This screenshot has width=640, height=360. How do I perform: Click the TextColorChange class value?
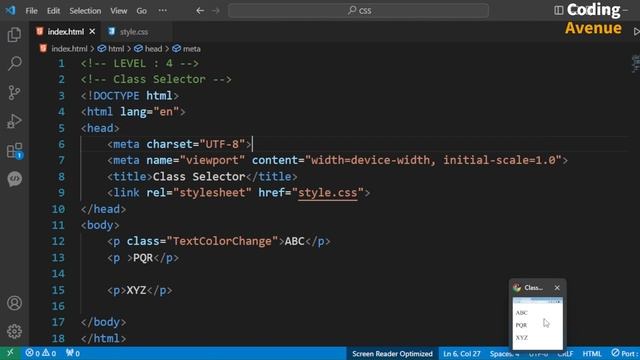[222, 241]
